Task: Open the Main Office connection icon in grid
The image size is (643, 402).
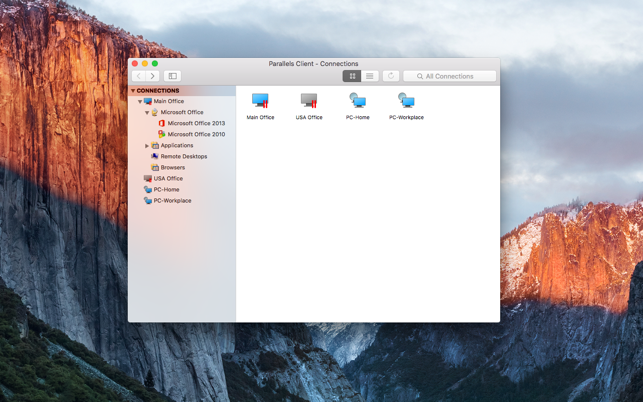Action: (260, 101)
